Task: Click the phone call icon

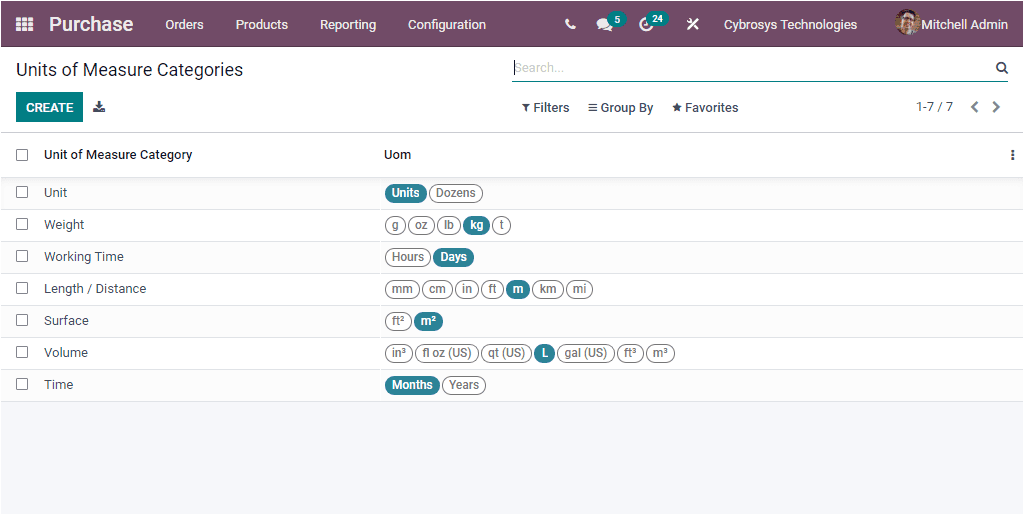Action: click(570, 24)
